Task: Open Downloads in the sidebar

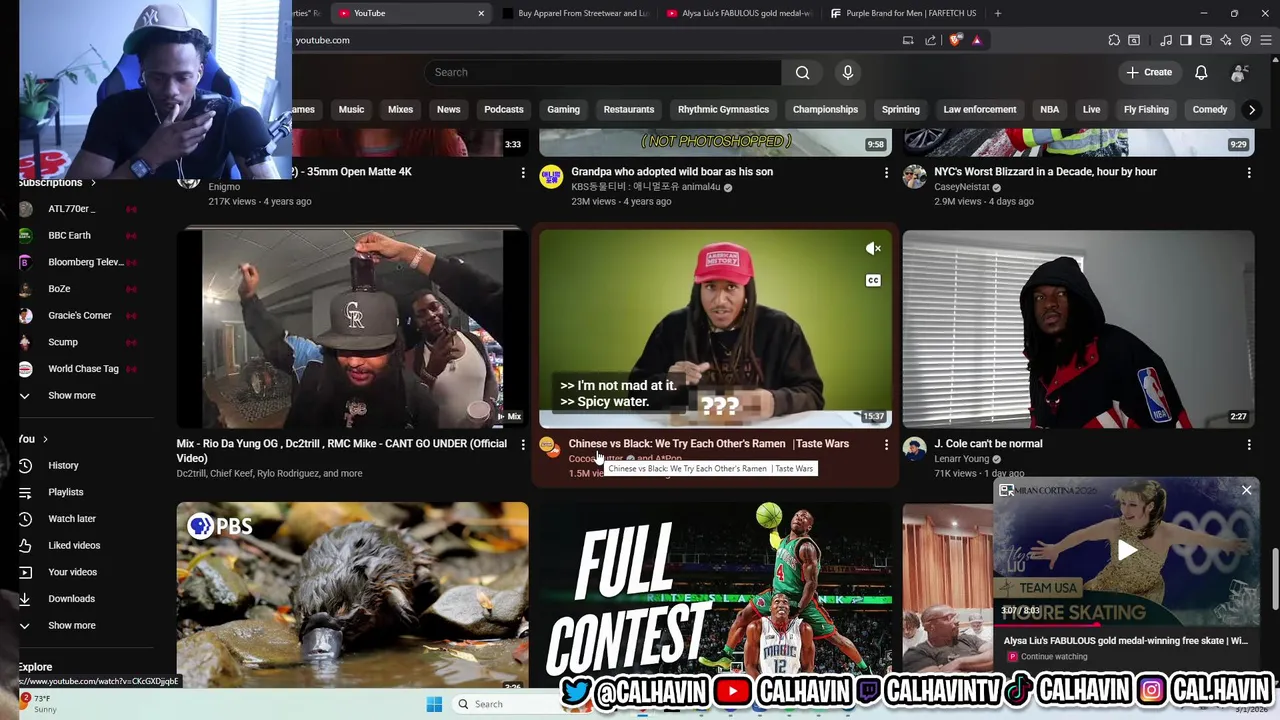Action: pos(71,599)
